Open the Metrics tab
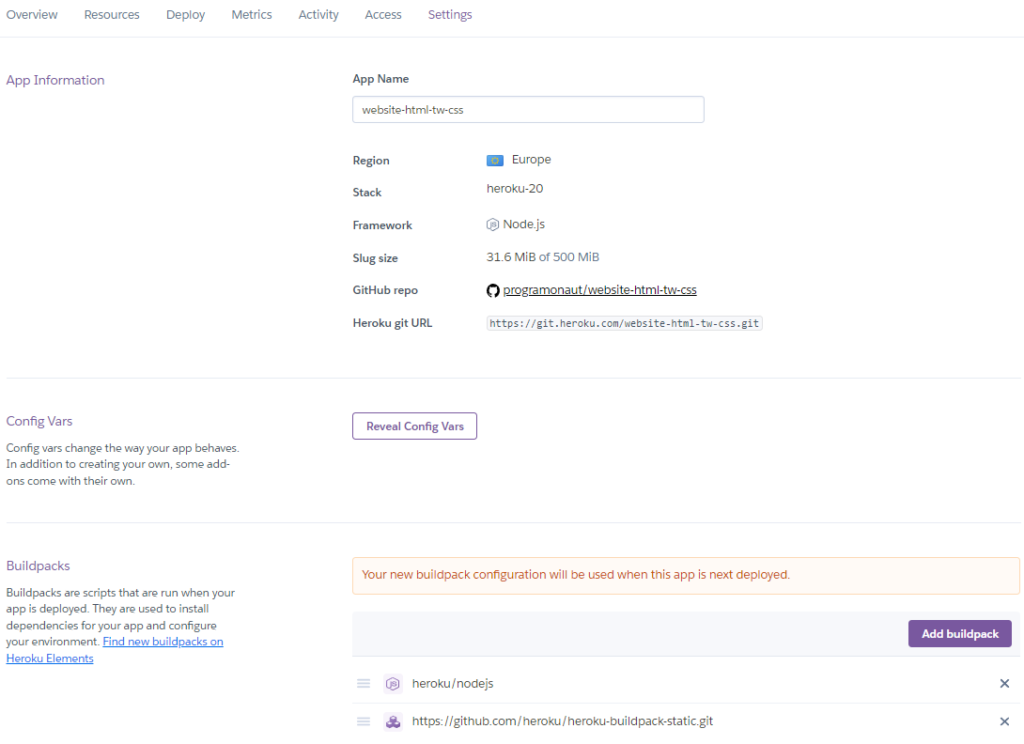The width and height of the screenshot is (1024, 744). click(x=252, y=15)
